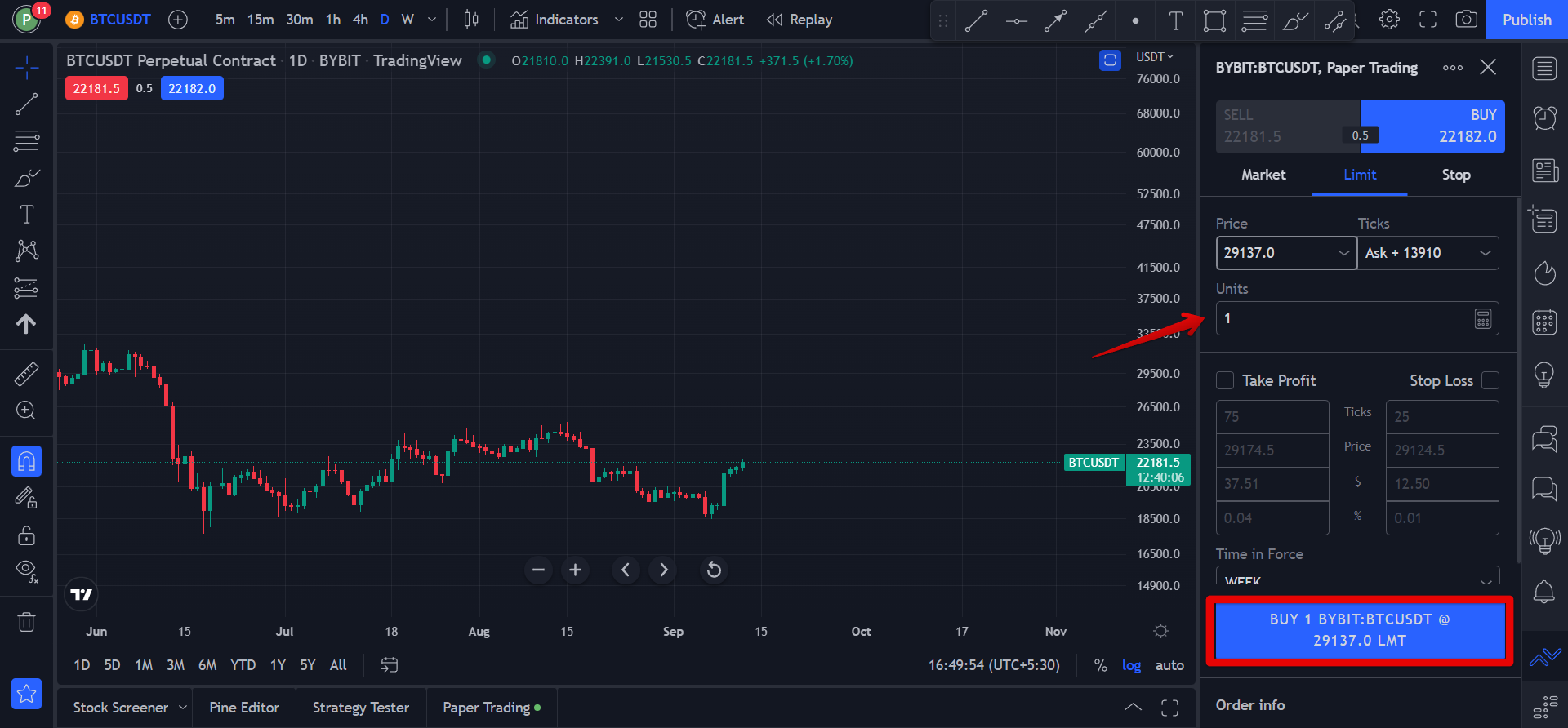
Task: Open the Ticks Ask offset dropdown
Action: (1485, 253)
